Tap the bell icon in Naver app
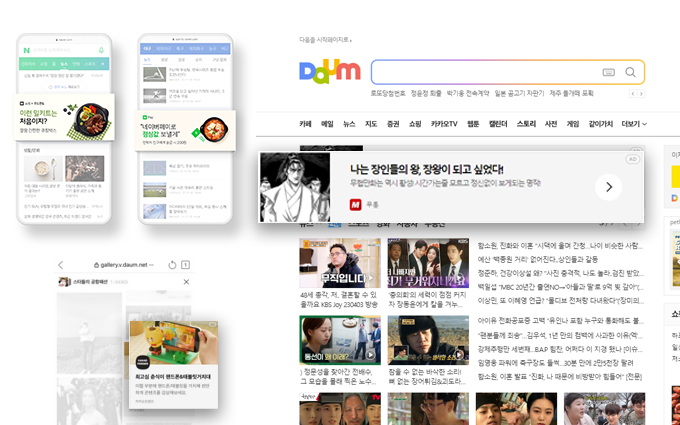The image size is (680, 425). pos(101,49)
